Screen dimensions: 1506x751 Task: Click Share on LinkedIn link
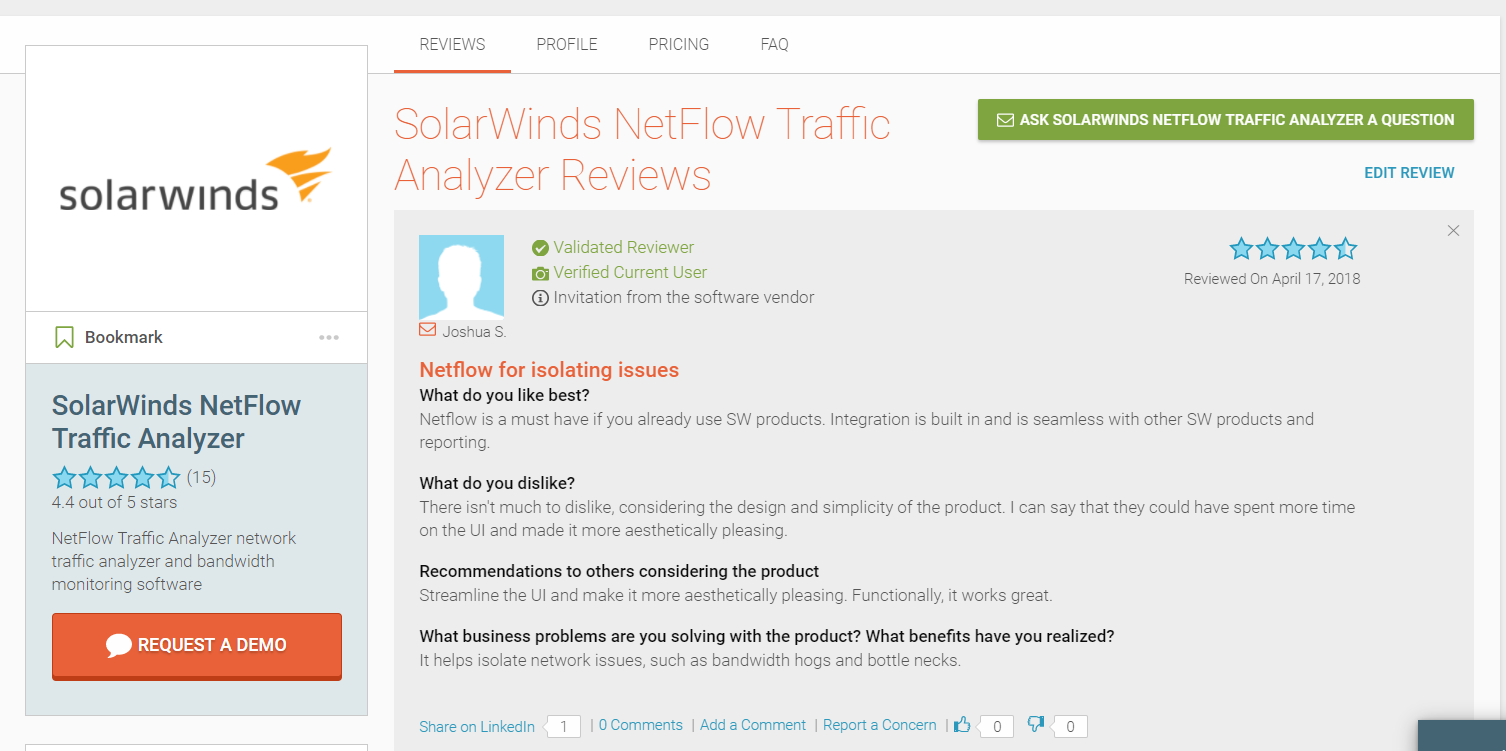(477, 727)
